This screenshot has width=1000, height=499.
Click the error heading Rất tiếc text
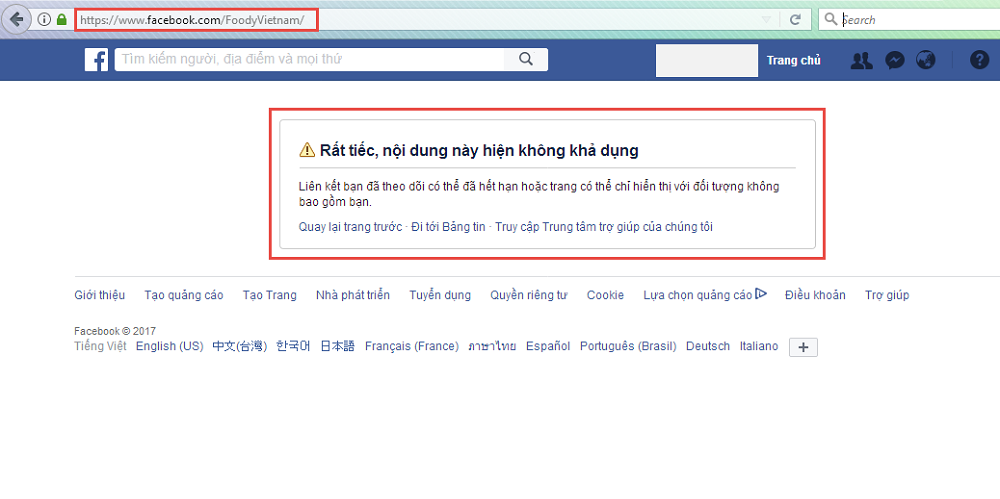coord(480,151)
